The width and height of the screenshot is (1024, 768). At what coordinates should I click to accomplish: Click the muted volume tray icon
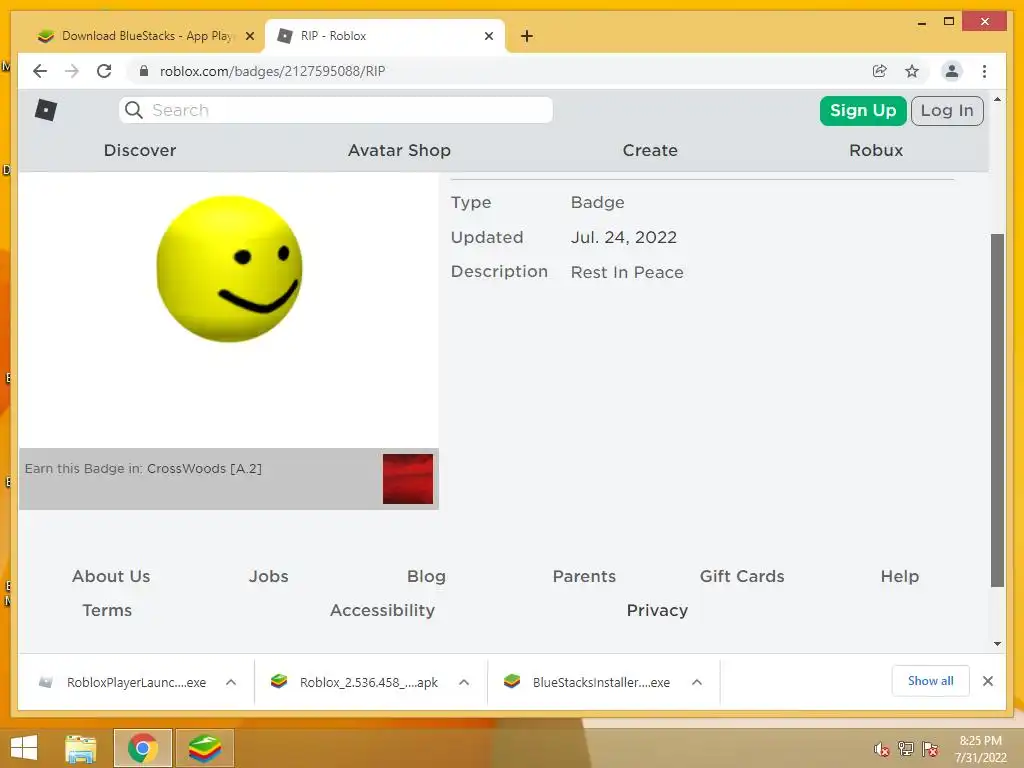click(x=881, y=749)
